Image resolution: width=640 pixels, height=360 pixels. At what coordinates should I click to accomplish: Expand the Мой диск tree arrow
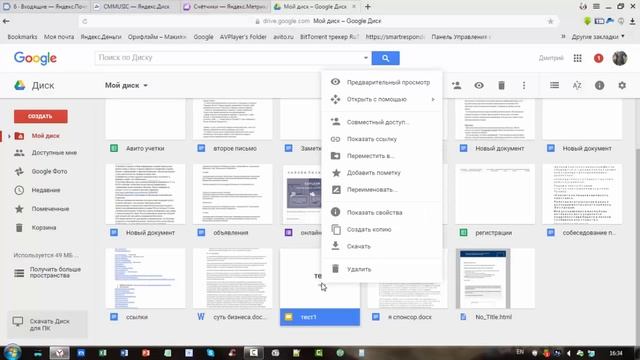pyautogui.click(x=9, y=136)
